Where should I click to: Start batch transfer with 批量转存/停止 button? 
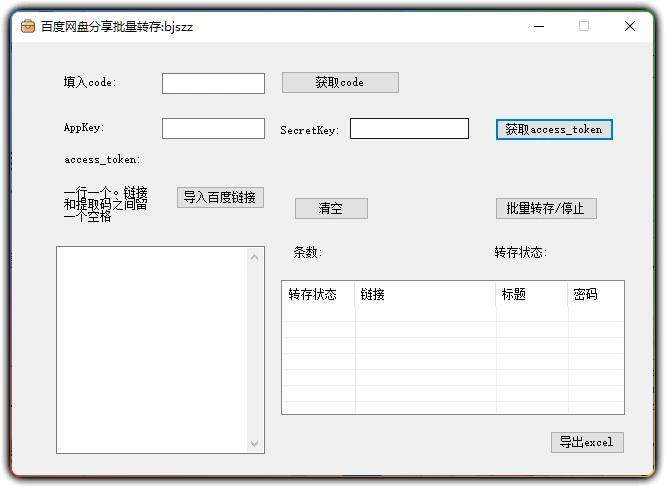point(546,208)
